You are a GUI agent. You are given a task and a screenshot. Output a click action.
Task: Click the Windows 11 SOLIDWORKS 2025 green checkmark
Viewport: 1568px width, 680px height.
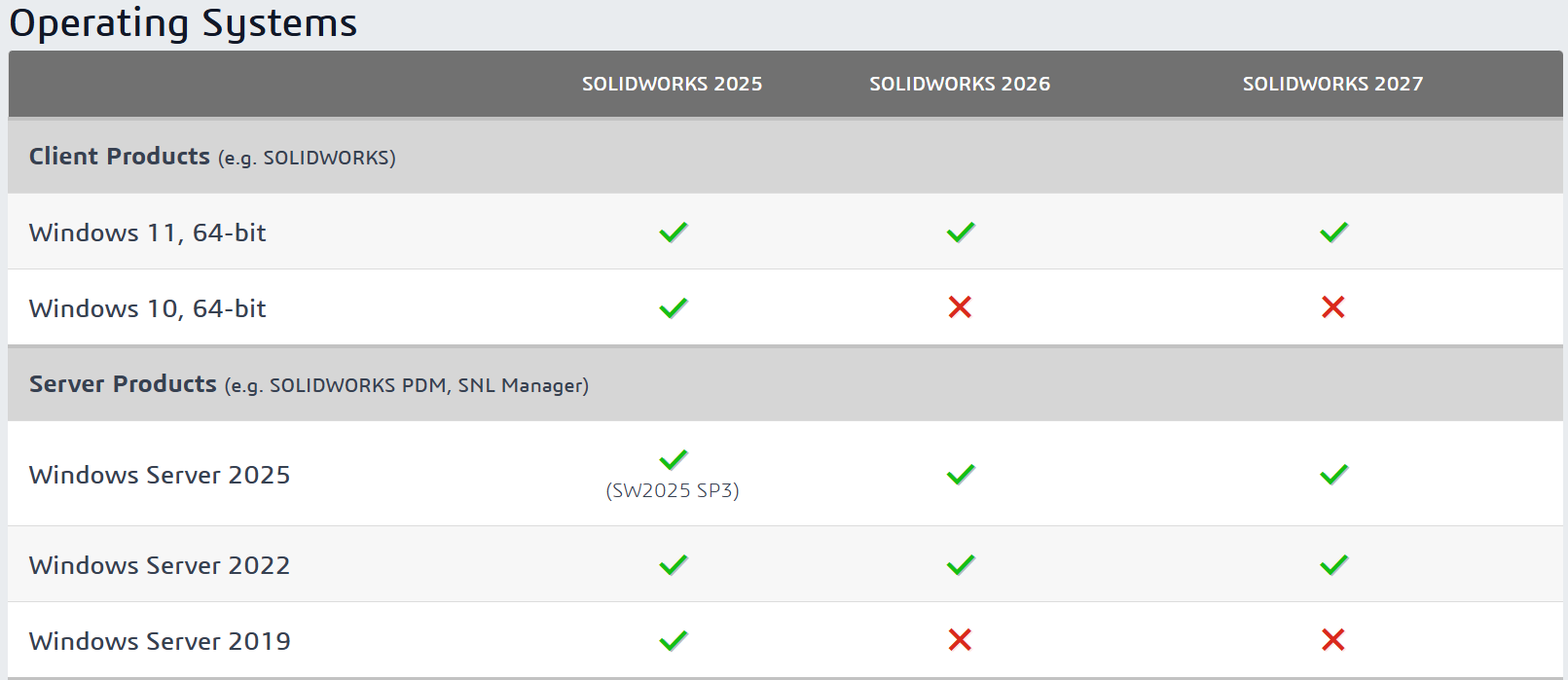(x=673, y=233)
